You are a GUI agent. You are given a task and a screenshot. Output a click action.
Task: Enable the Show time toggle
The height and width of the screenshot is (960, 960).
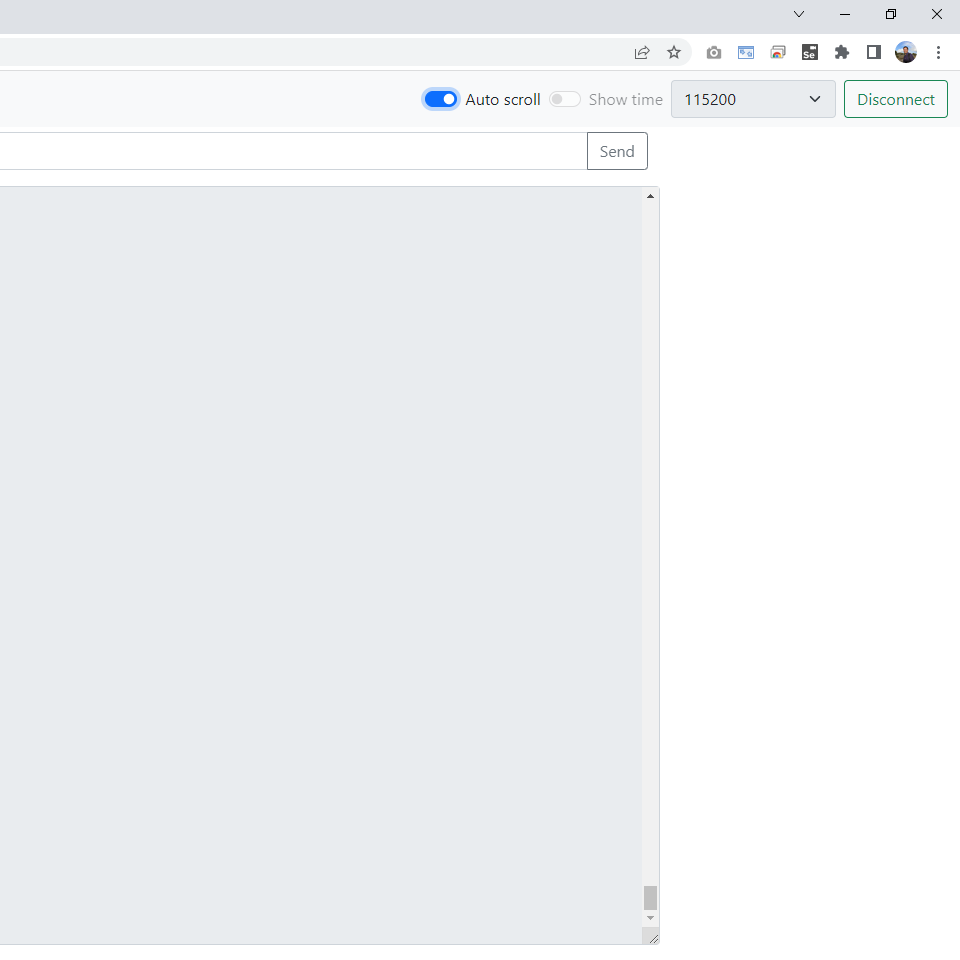click(564, 99)
